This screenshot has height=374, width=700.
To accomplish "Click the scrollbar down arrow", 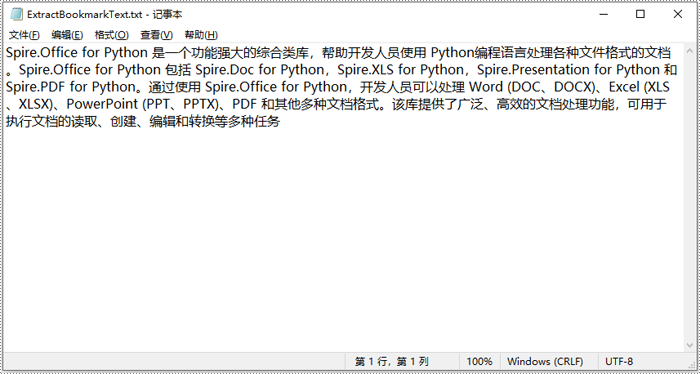I will coord(690,345).
